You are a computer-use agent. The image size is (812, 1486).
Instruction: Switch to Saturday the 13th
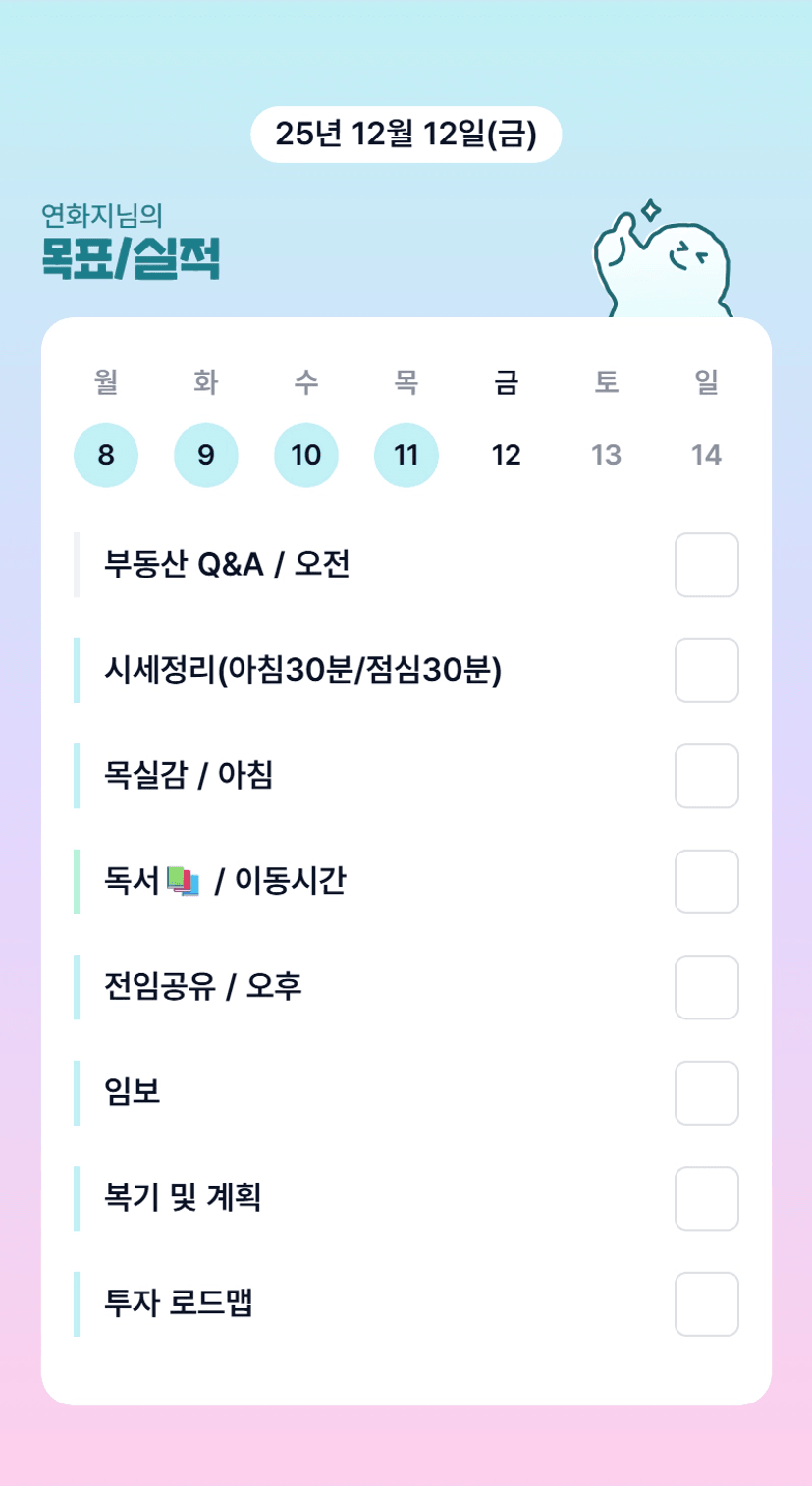[607, 455]
